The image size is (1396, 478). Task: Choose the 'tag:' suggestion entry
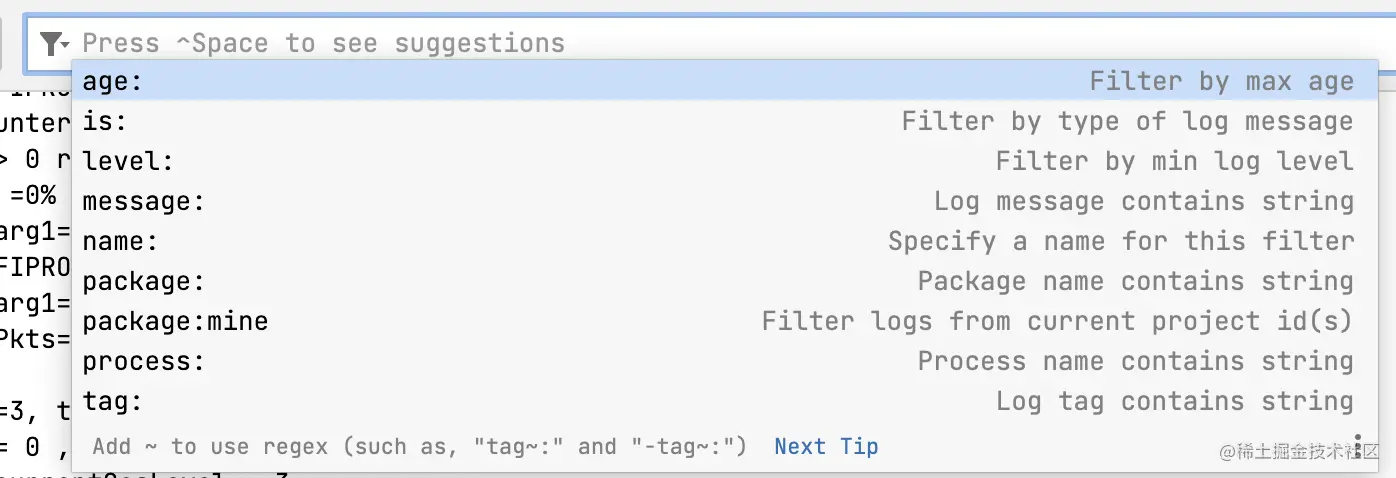(x=113, y=402)
